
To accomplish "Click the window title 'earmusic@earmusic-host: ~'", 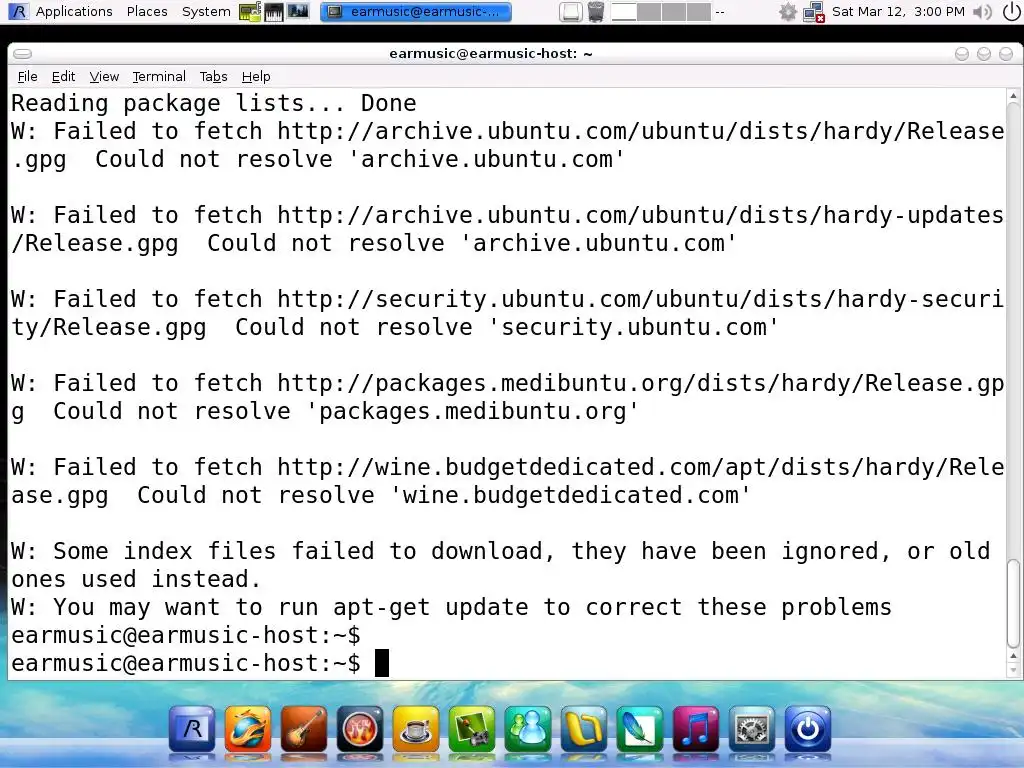I will tap(490, 54).
